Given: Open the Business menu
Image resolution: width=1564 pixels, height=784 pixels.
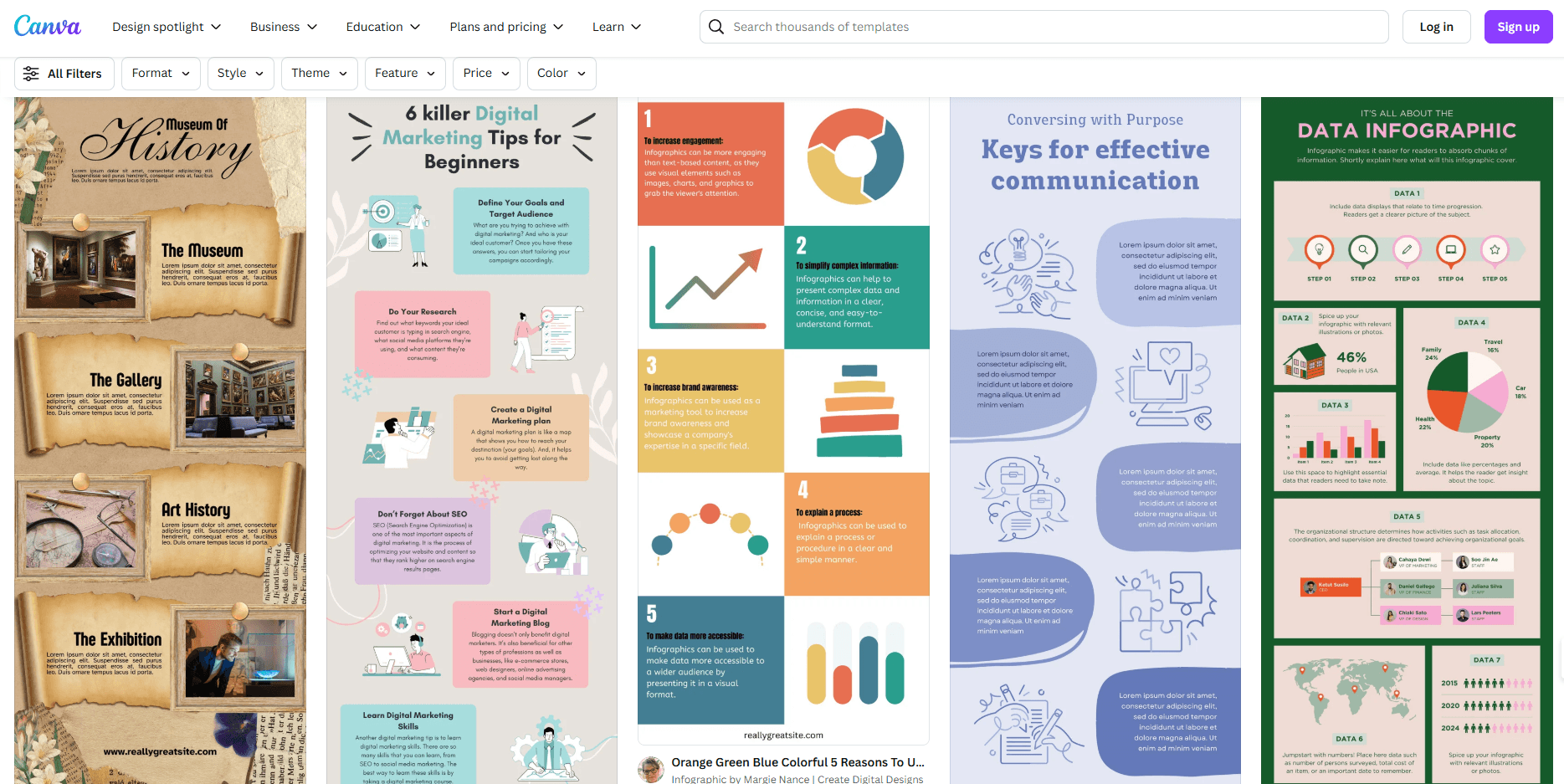Looking at the screenshot, I should pyautogui.click(x=284, y=27).
